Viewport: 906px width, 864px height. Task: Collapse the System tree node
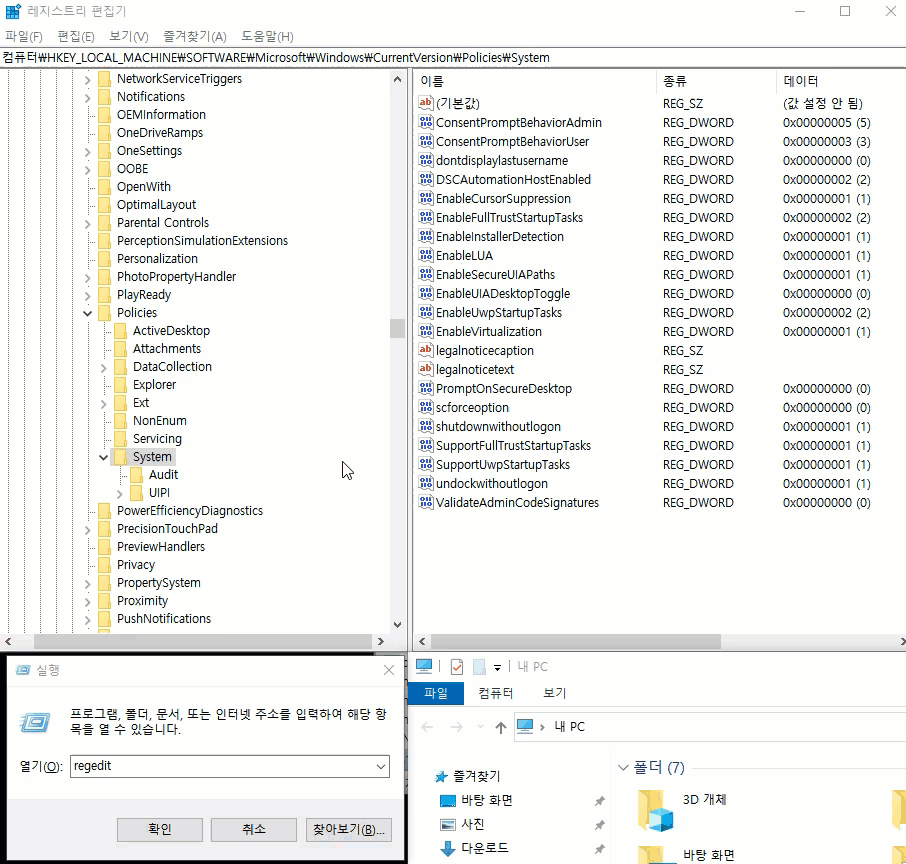click(x=103, y=457)
